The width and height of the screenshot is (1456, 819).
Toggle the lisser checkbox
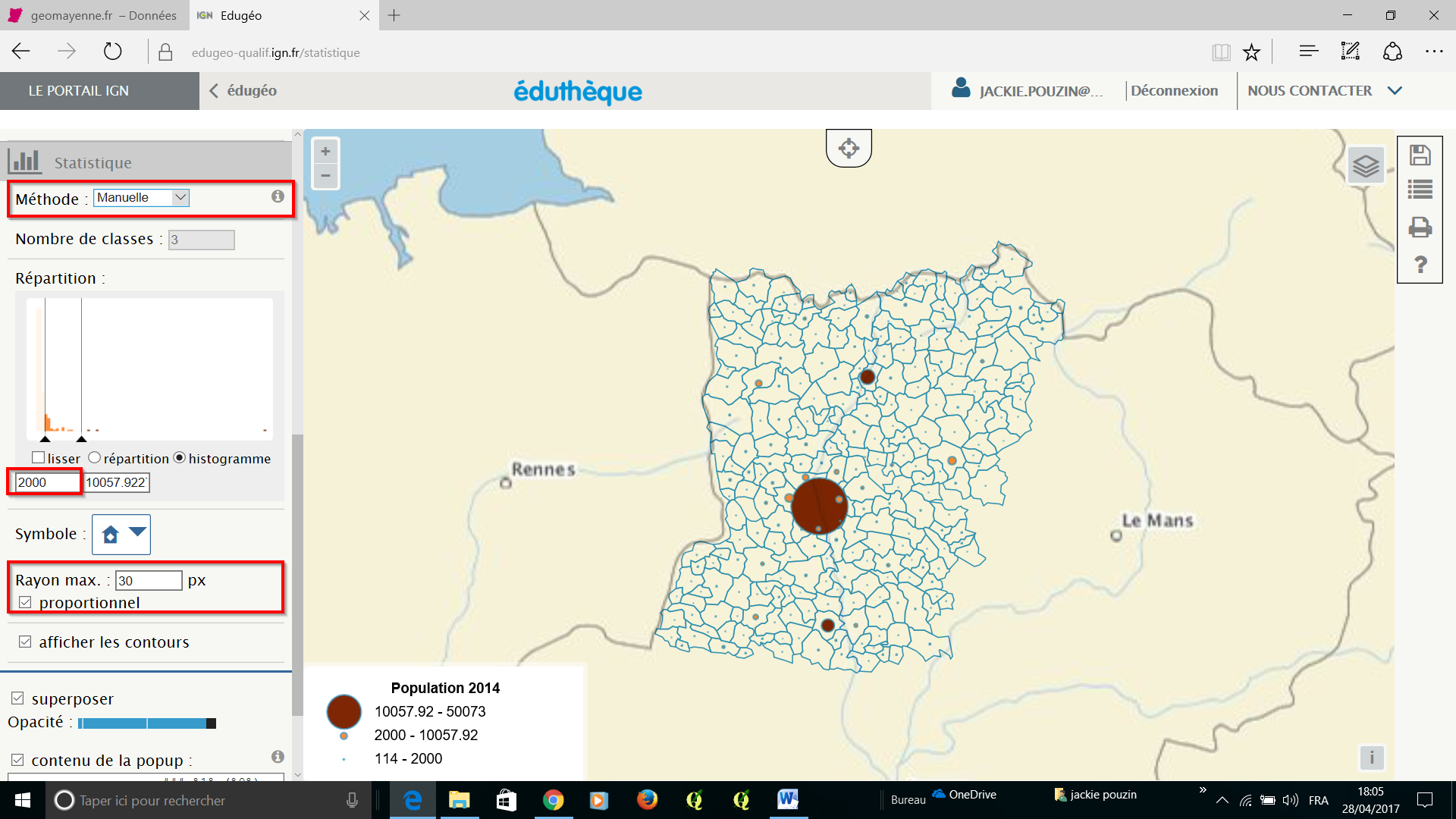point(38,458)
